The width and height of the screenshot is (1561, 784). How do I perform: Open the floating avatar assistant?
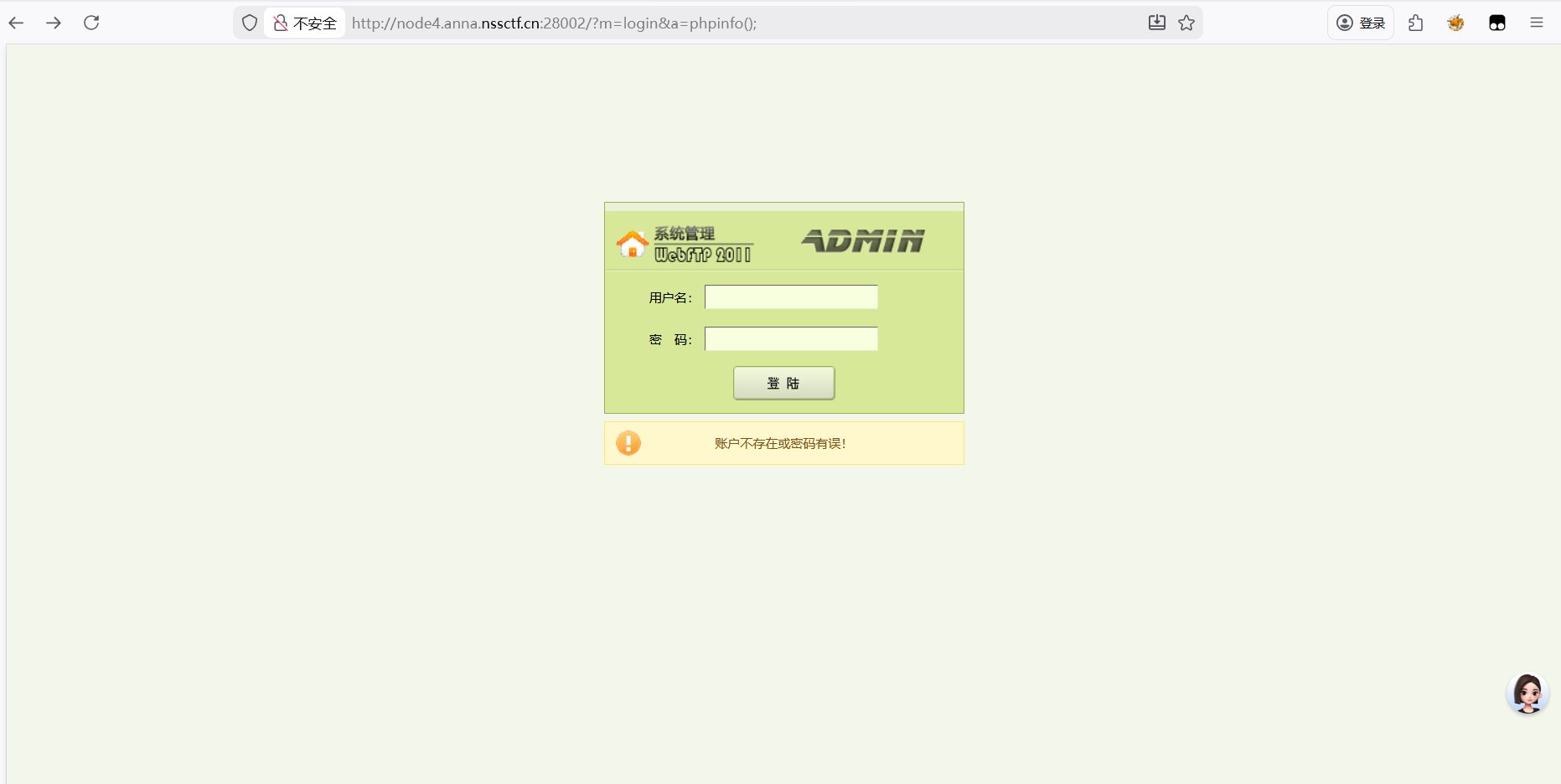1527,694
